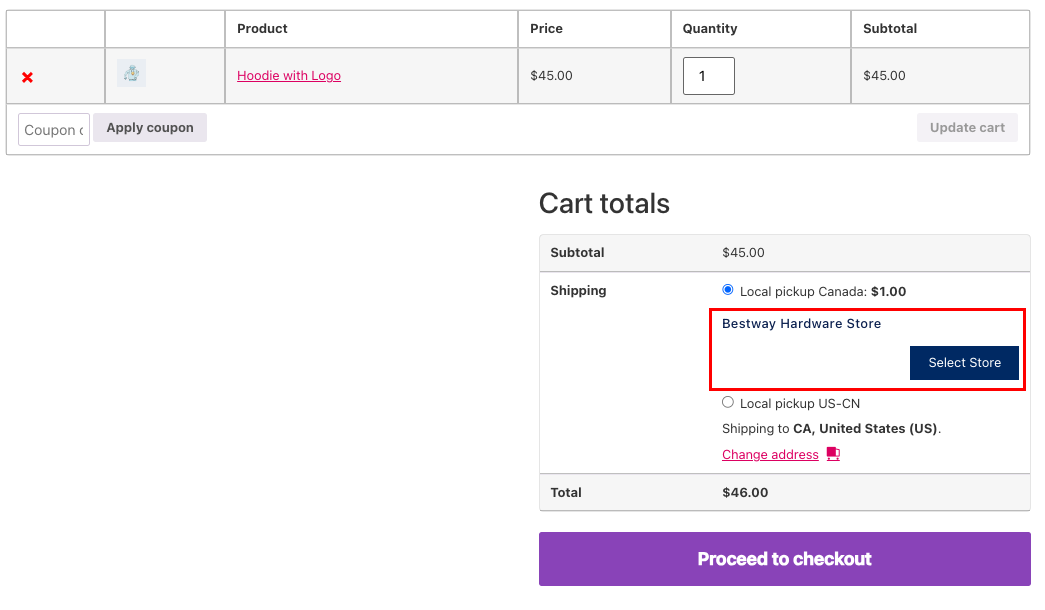Click the $46.00 total amount
The width and height of the screenshot is (1045, 610).
click(745, 493)
